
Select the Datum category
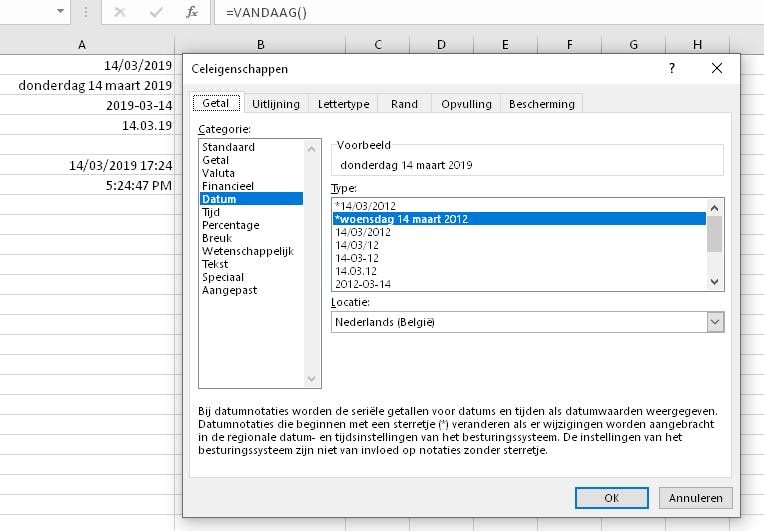251,199
